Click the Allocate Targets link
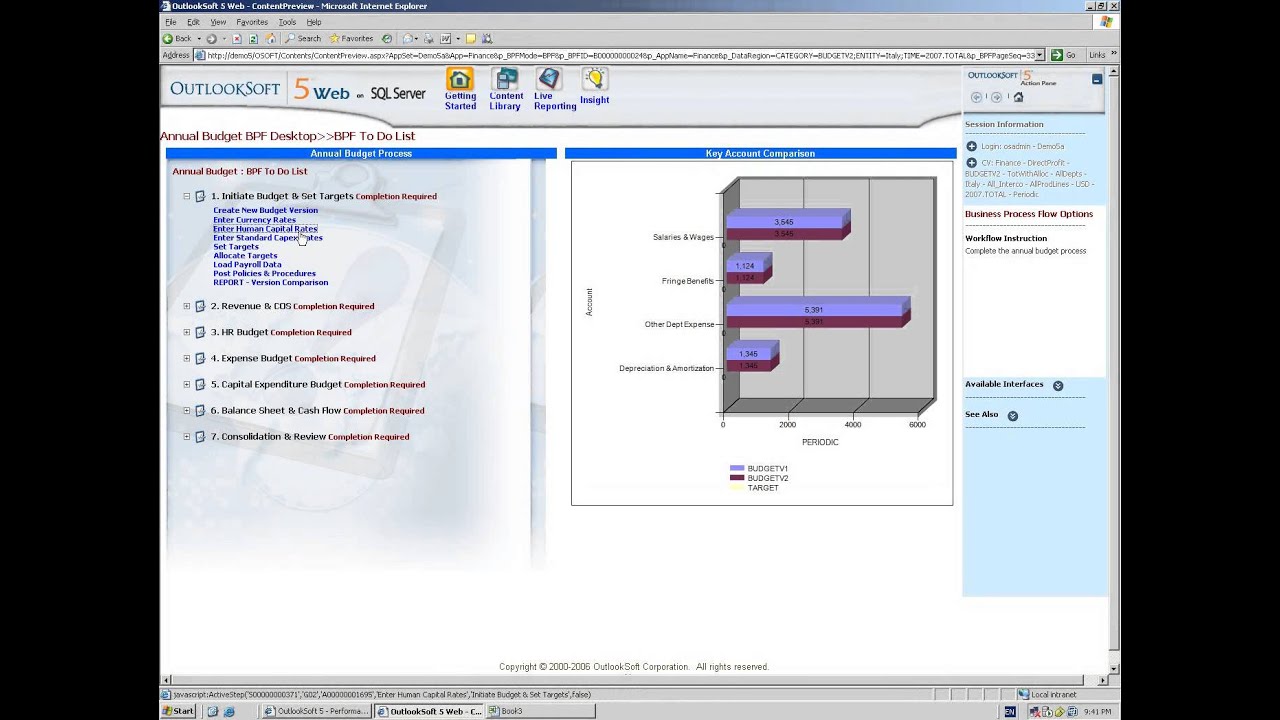Image resolution: width=1280 pixels, height=720 pixels. tap(245, 255)
